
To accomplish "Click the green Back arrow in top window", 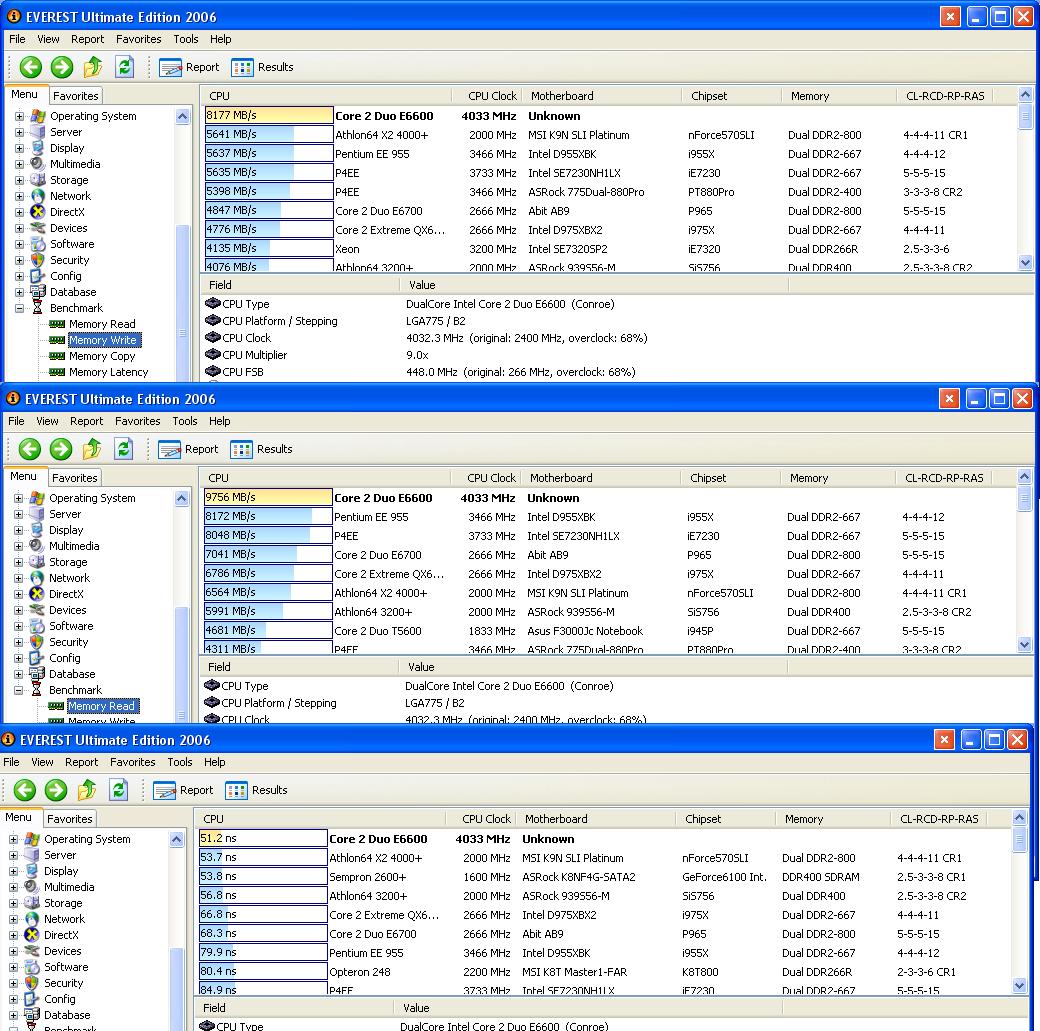I will pos(31,67).
